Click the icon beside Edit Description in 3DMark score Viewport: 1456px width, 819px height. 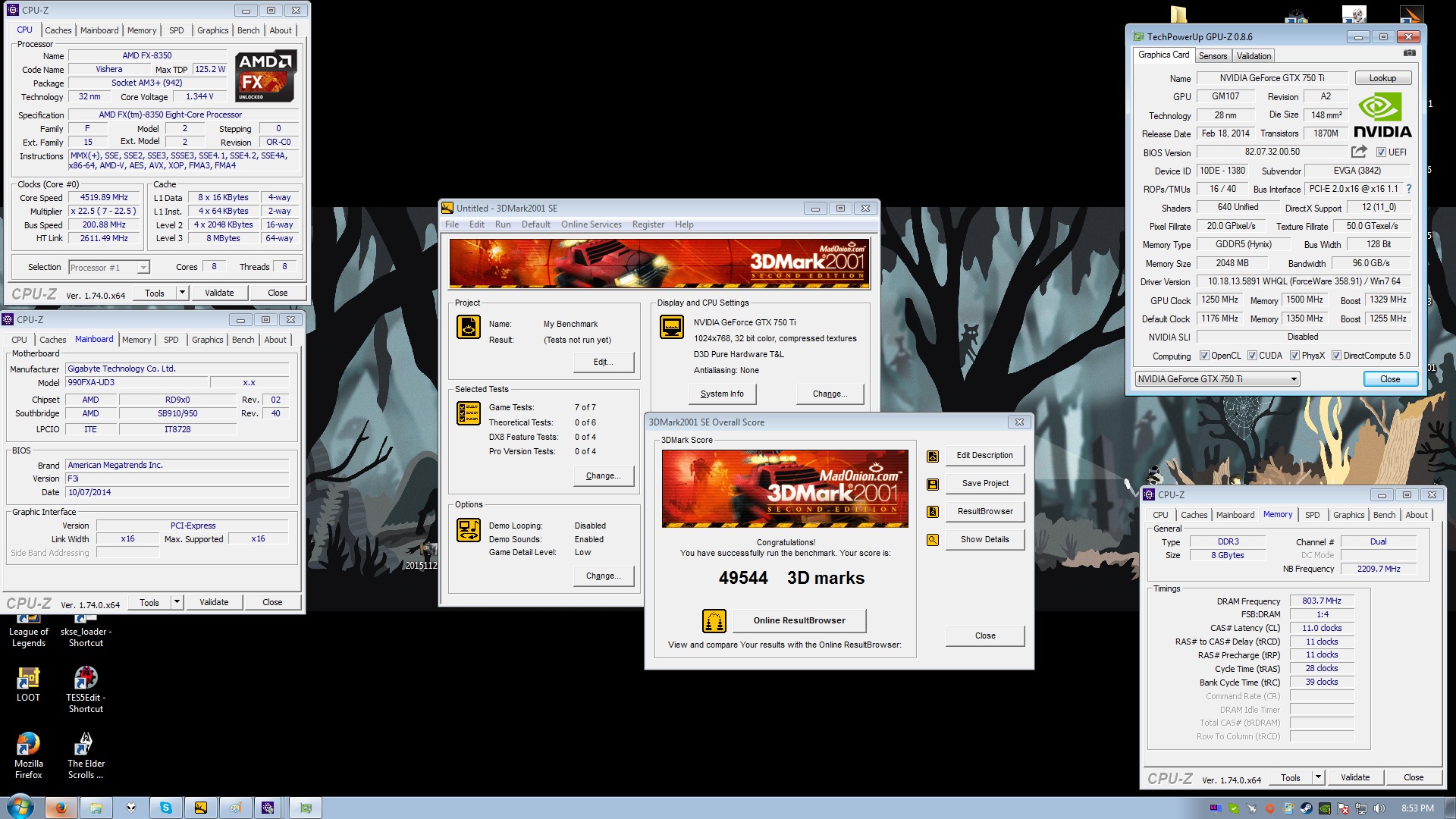(x=933, y=456)
